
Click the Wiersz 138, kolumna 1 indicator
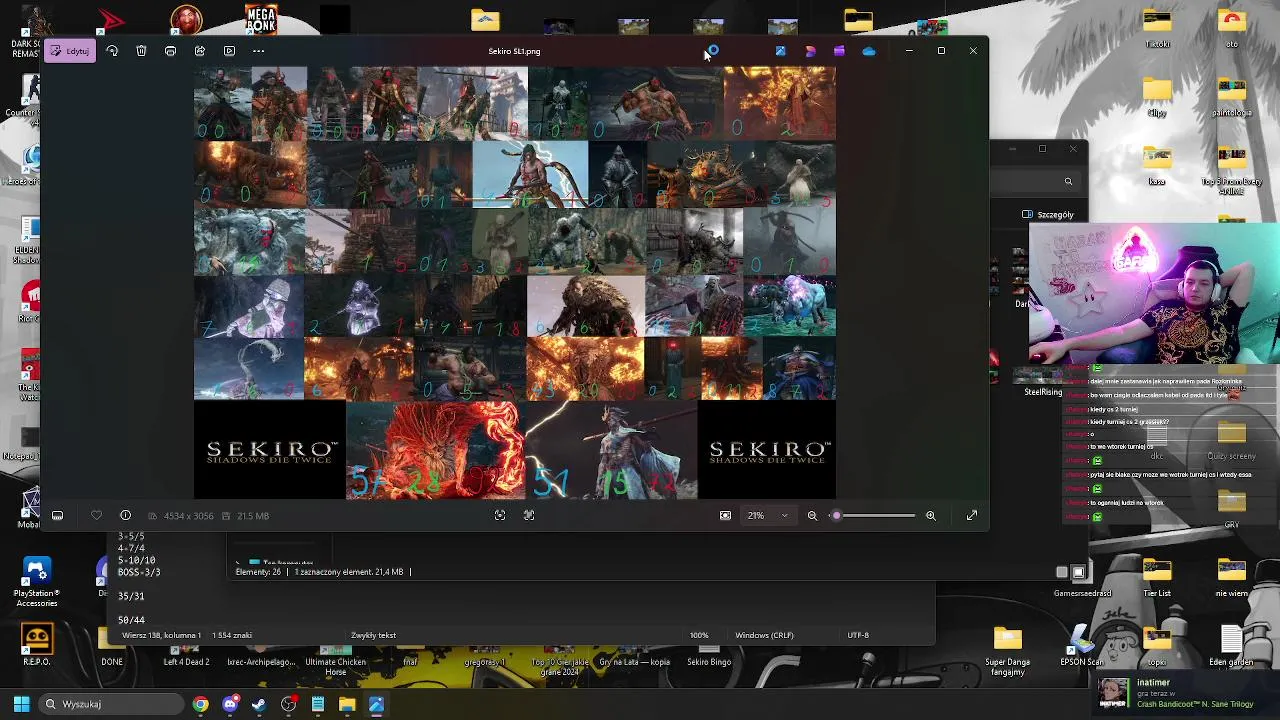pos(161,635)
